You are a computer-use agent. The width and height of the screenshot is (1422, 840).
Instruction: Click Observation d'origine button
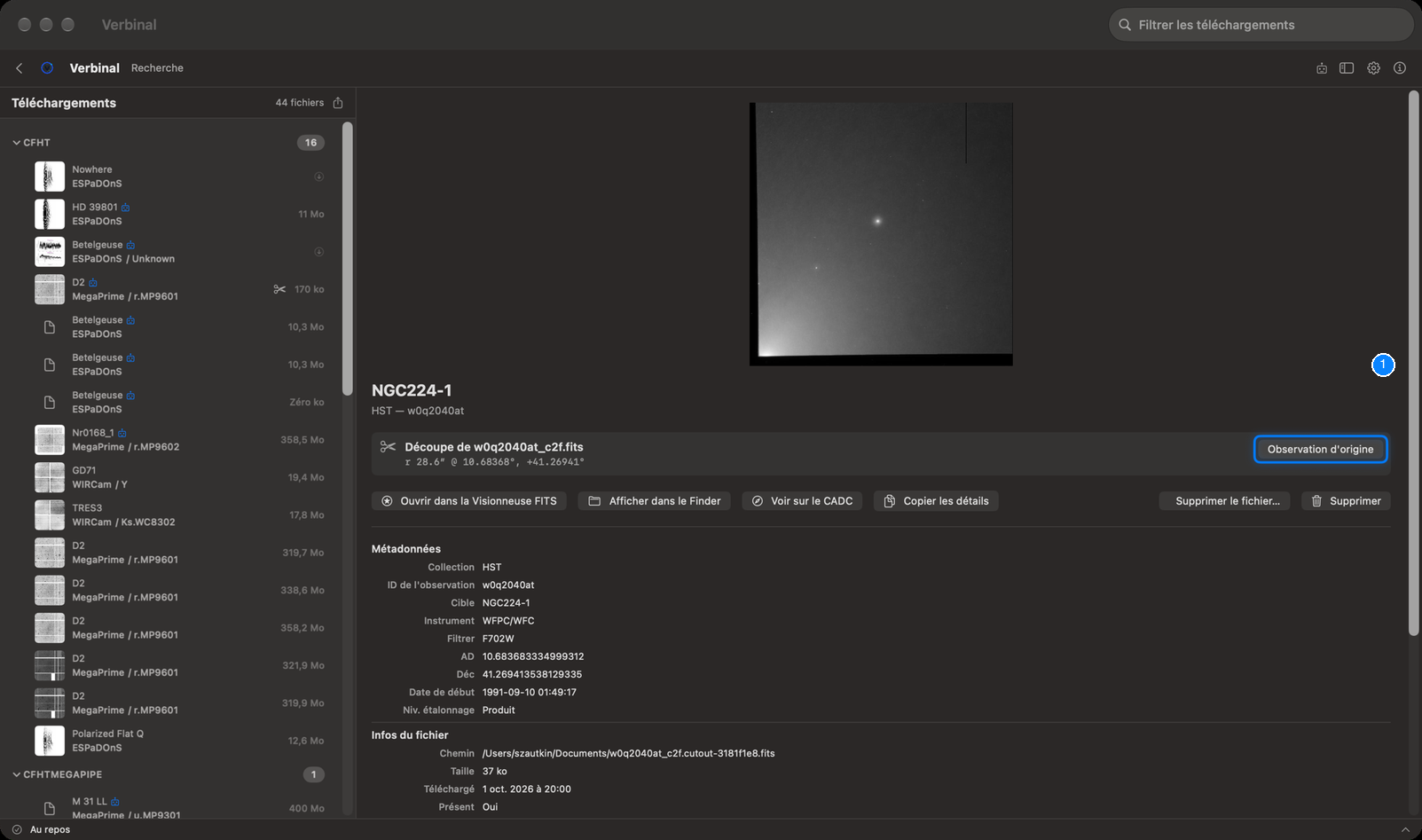pyautogui.click(x=1320, y=450)
